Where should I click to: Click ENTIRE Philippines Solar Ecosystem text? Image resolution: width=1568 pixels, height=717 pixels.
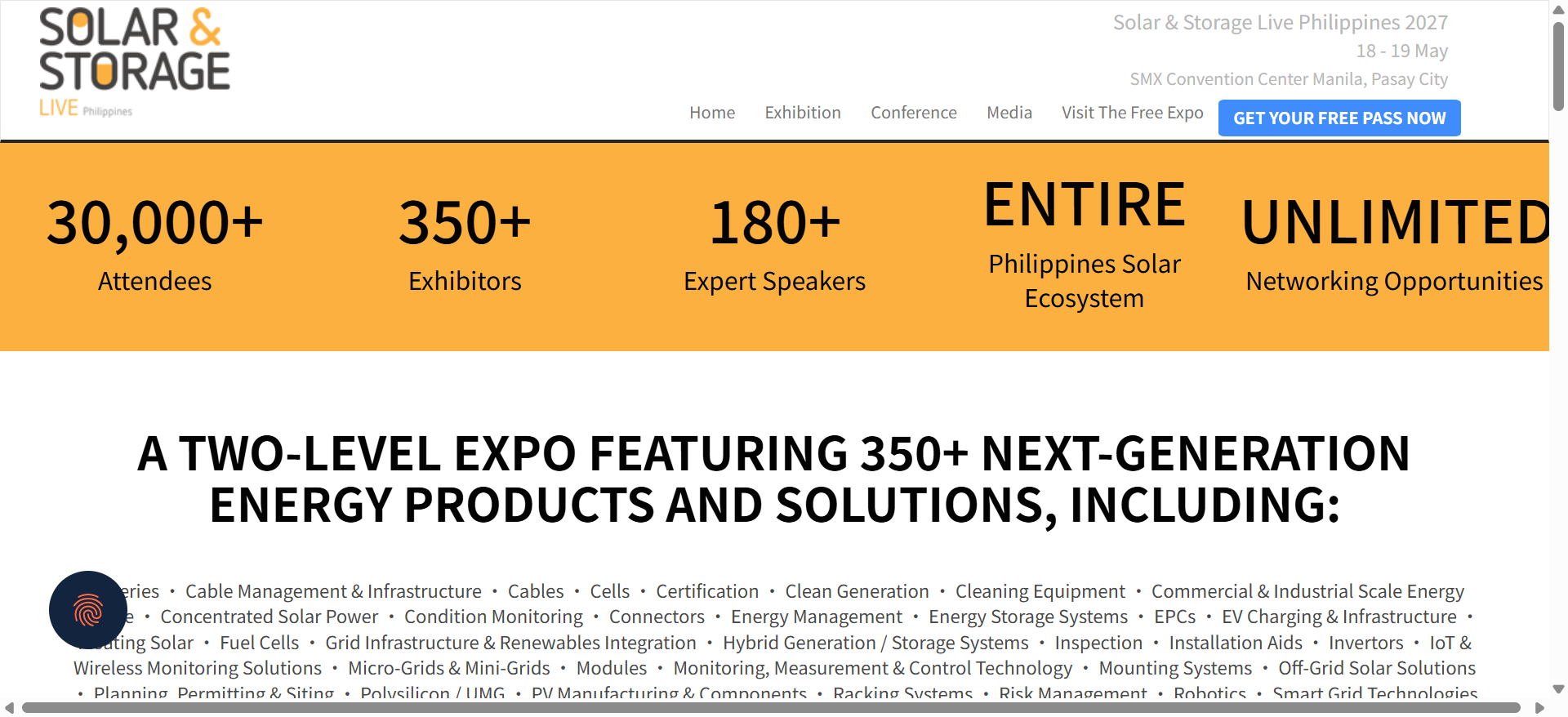tap(1085, 245)
